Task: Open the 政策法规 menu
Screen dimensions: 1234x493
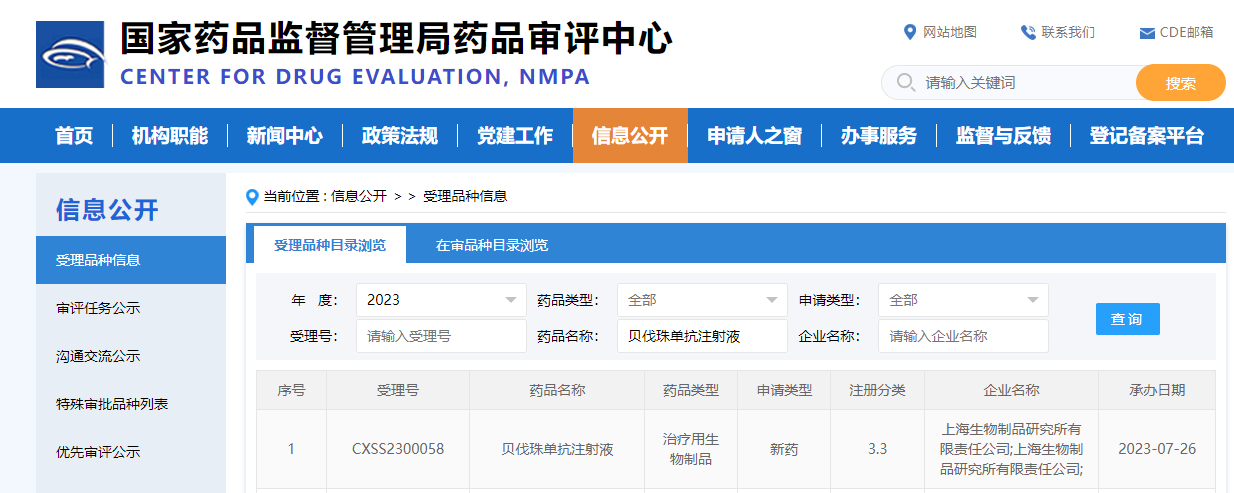Action: tap(400, 136)
